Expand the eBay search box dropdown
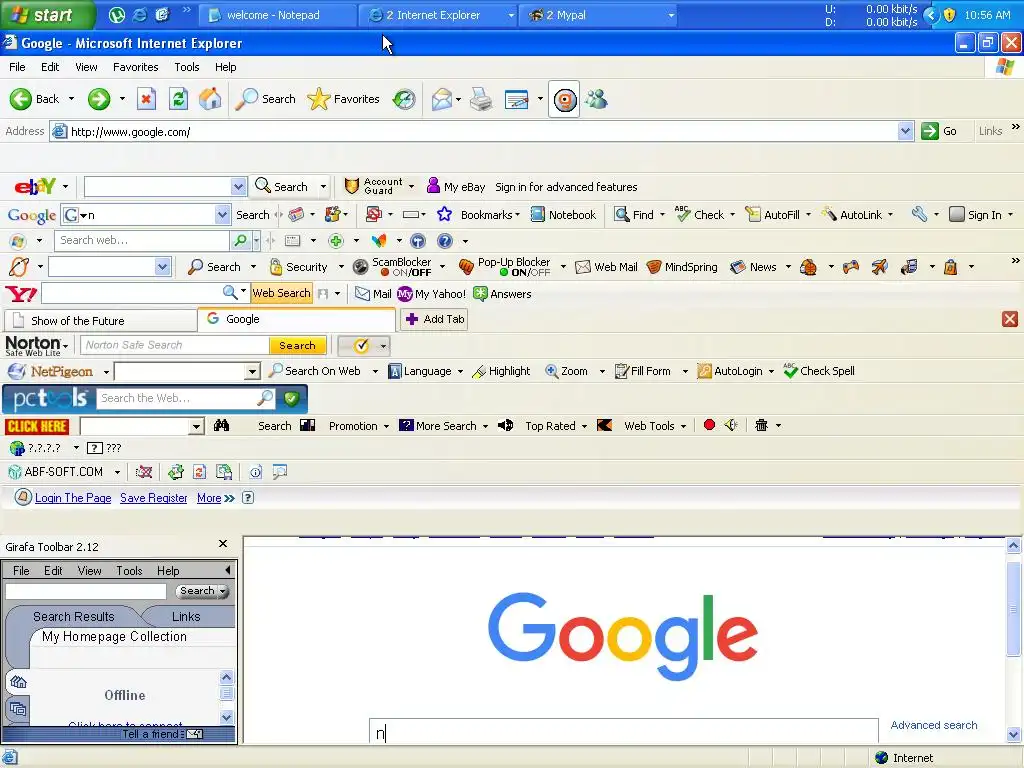Screen dimensions: 1024x768 click(238, 187)
